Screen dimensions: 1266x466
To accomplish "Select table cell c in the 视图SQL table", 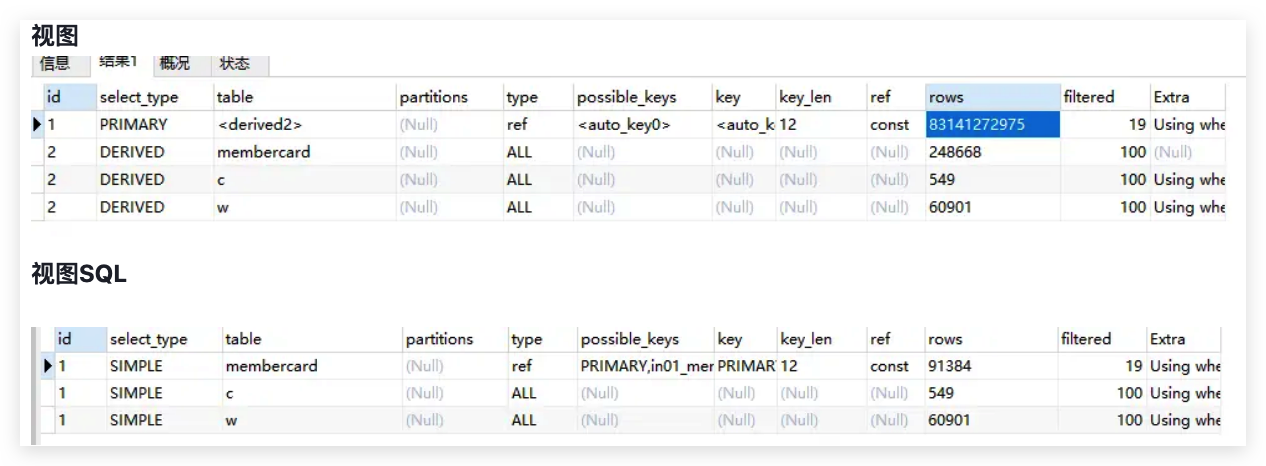I will (311, 393).
